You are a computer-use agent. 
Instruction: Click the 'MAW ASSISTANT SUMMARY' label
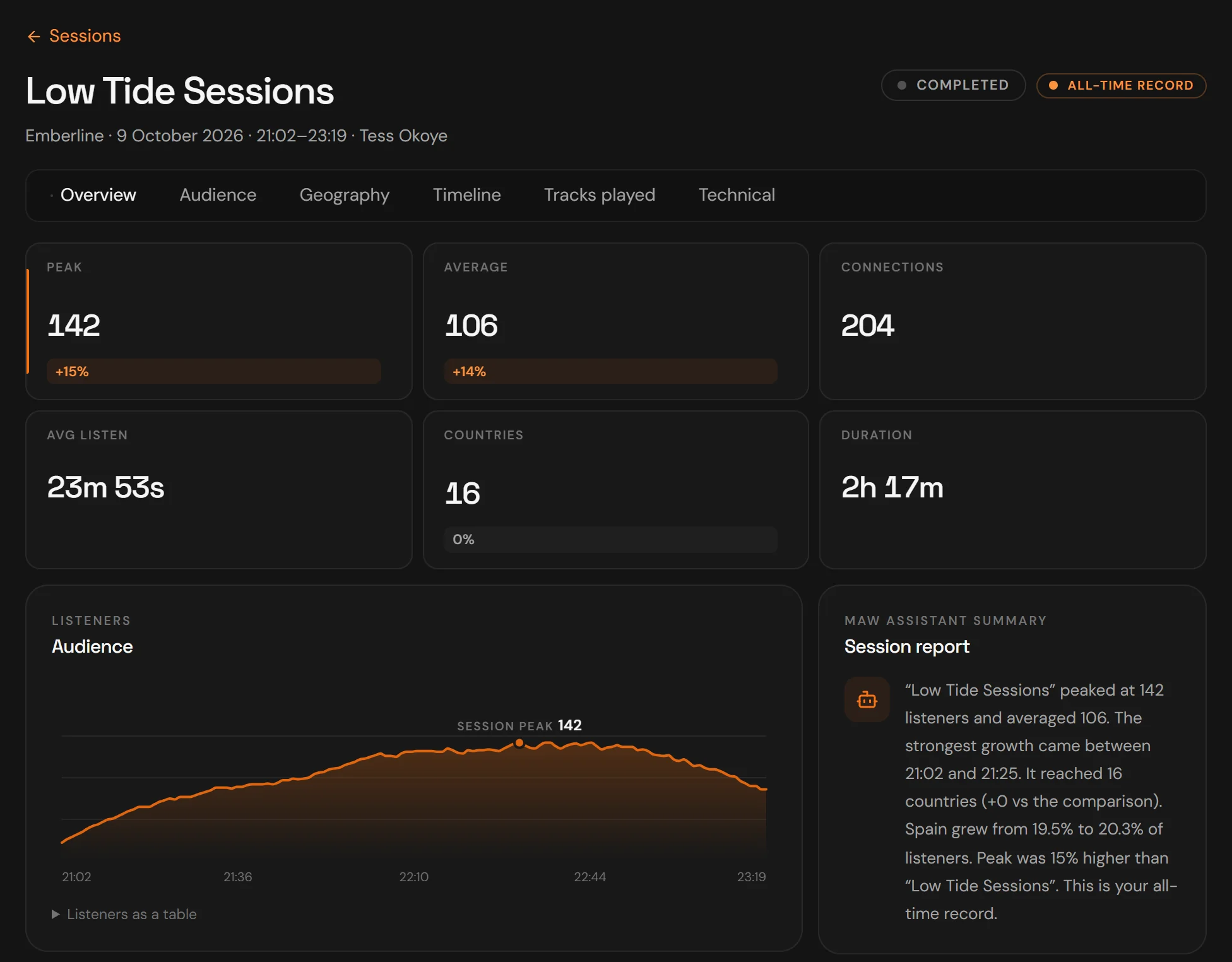pyautogui.click(x=945, y=621)
